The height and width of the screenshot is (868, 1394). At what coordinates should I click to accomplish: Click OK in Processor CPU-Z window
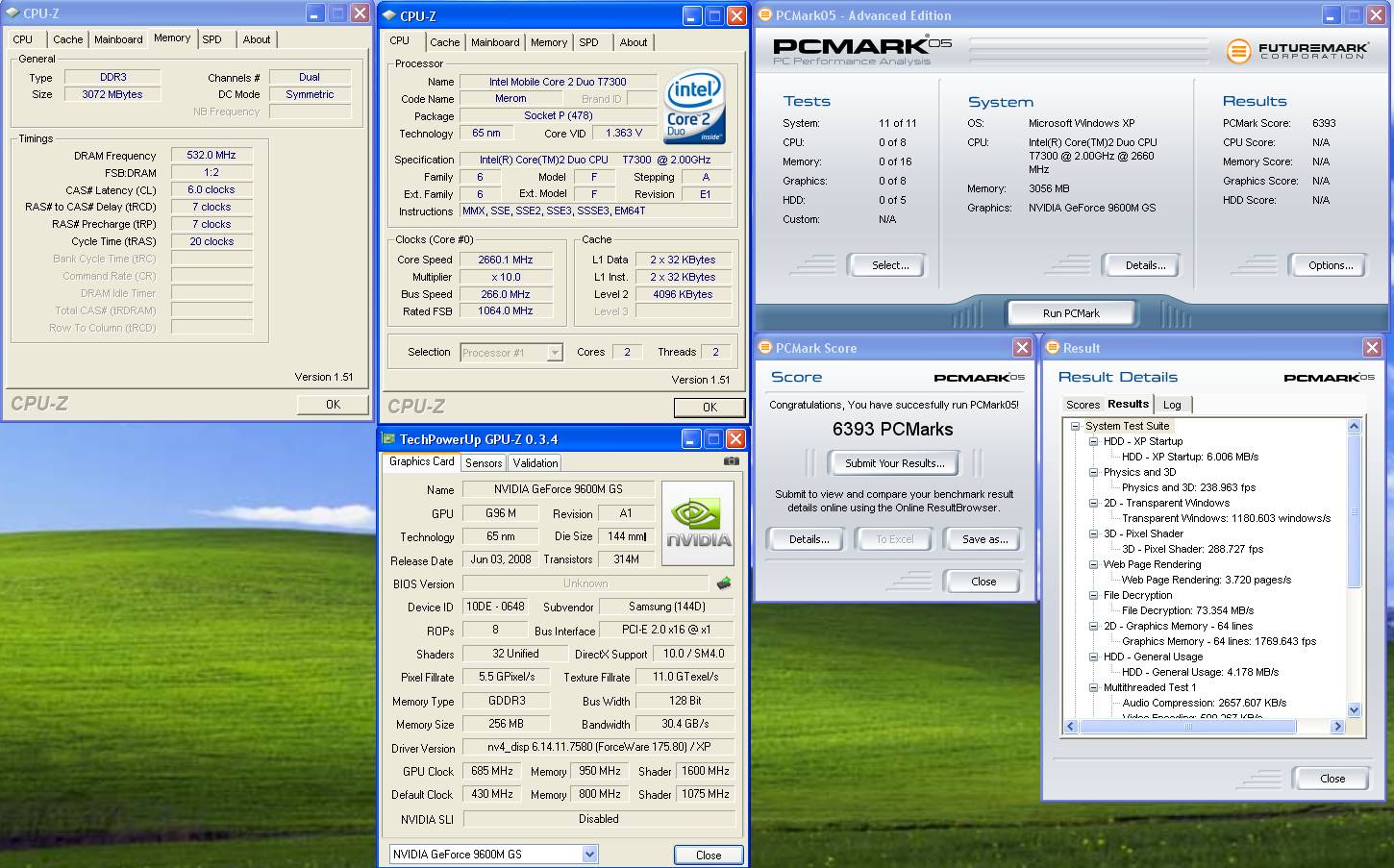(709, 407)
